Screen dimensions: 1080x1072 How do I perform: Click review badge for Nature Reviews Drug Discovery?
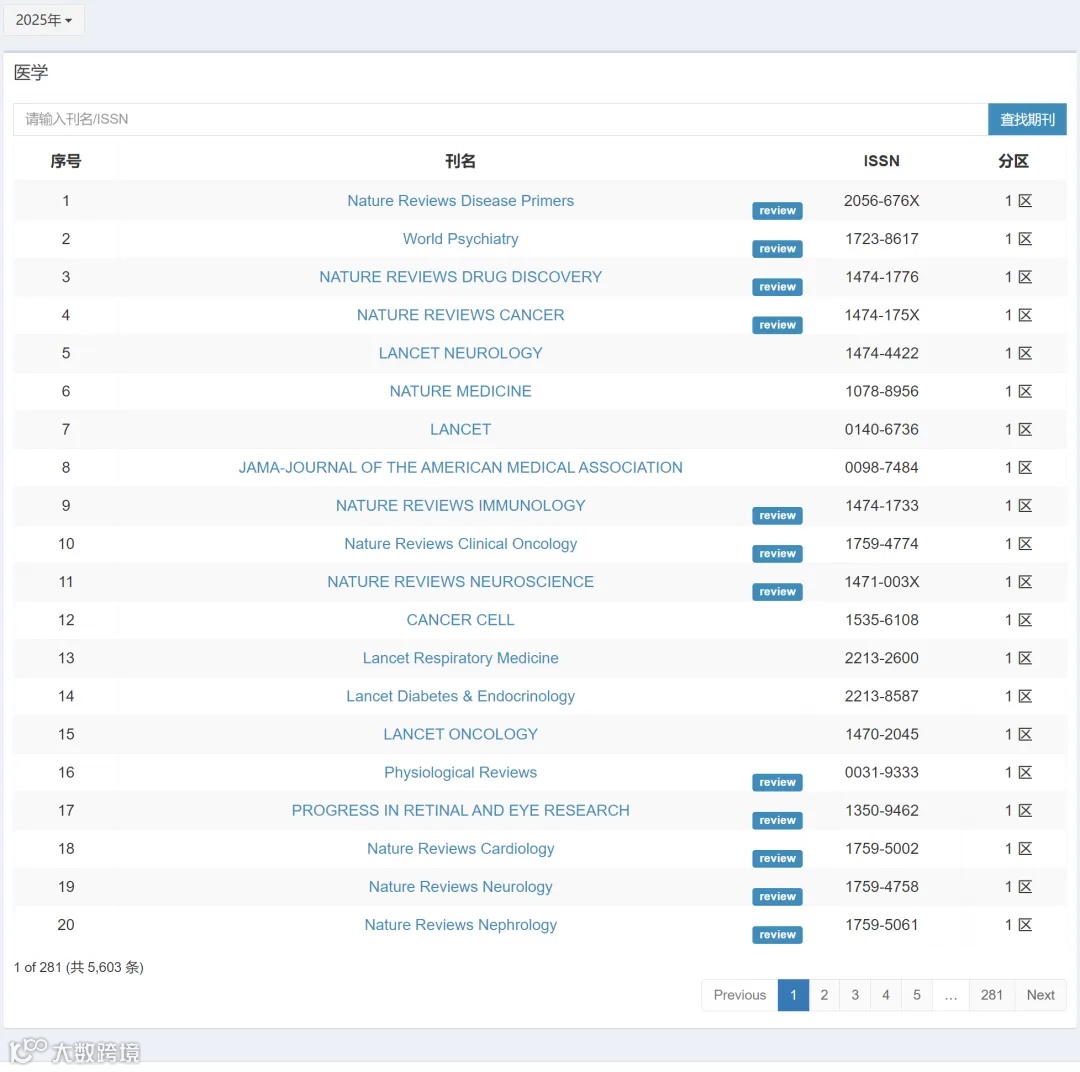tap(777, 287)
